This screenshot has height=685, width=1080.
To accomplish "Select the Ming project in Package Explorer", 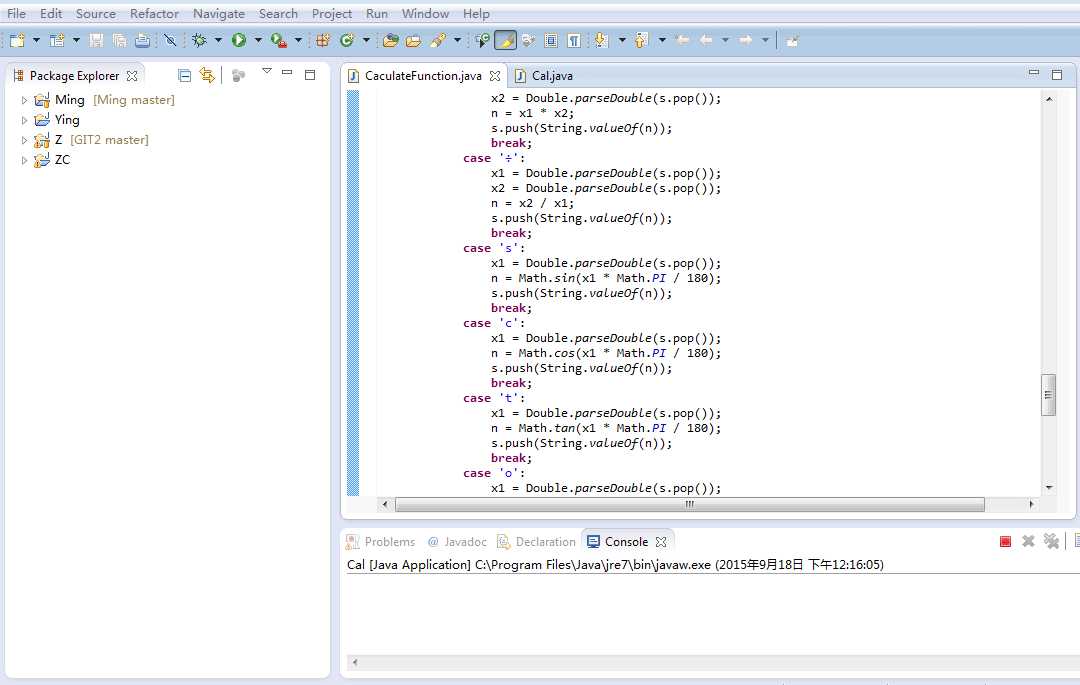I will click(x=105, y=100).
